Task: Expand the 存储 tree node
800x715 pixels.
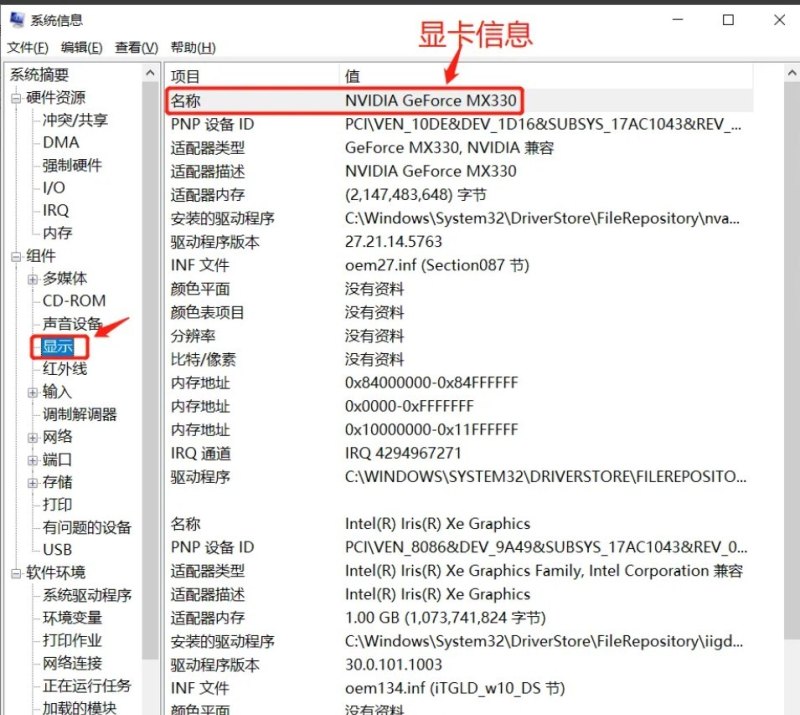Action: (33, 483)
